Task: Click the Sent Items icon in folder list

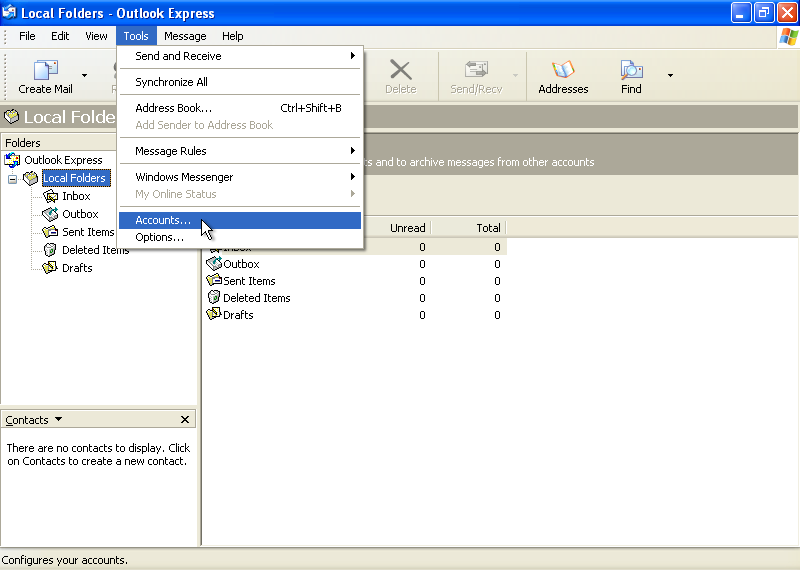Action: 214,280
